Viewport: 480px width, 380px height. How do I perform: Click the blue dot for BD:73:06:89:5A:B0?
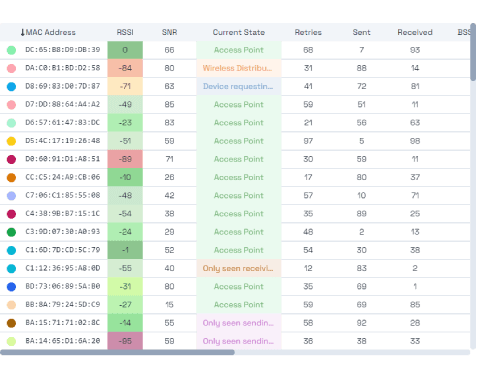pyautogui.click(x=11, y=287)
